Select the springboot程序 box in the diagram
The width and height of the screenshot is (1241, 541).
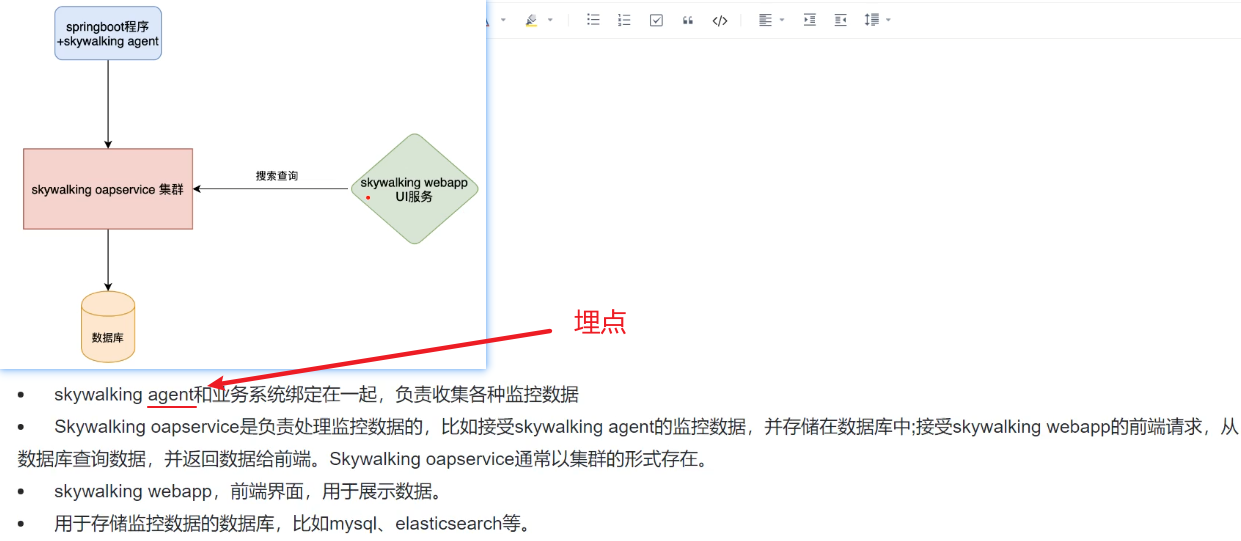tap(108, 34)
